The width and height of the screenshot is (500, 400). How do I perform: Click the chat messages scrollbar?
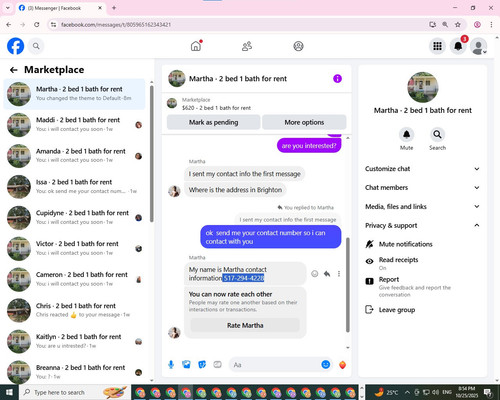point(348,285)
